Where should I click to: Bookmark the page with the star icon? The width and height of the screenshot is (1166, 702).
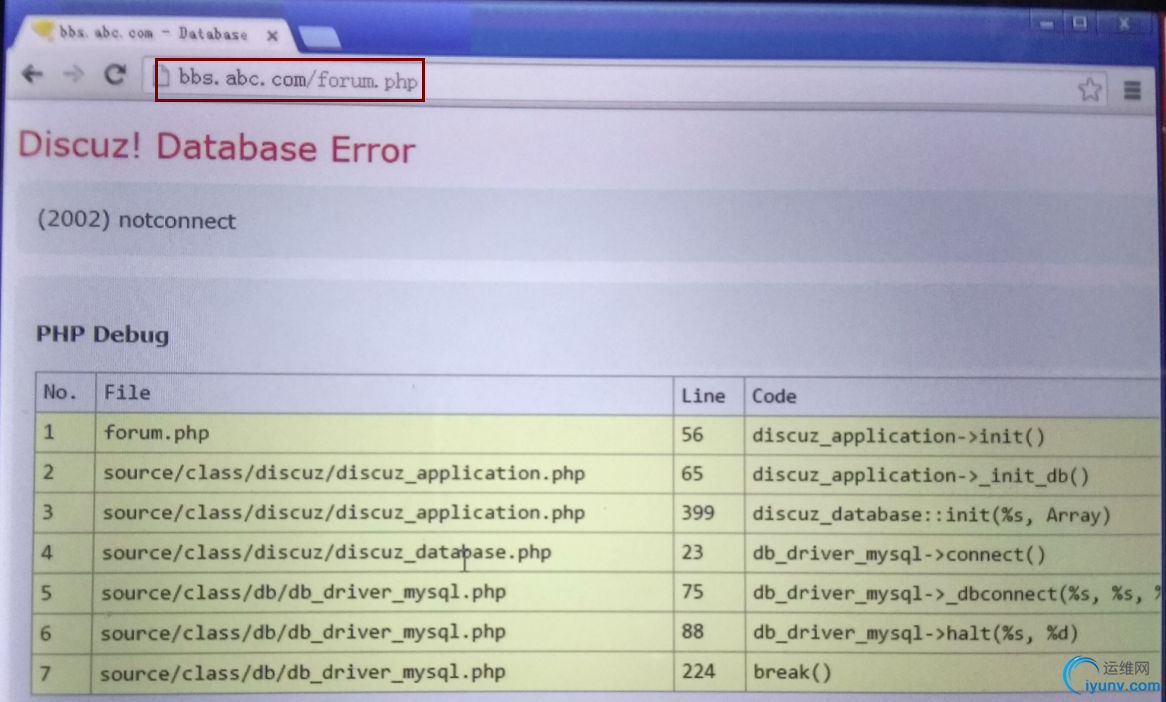click(1089, 89)
